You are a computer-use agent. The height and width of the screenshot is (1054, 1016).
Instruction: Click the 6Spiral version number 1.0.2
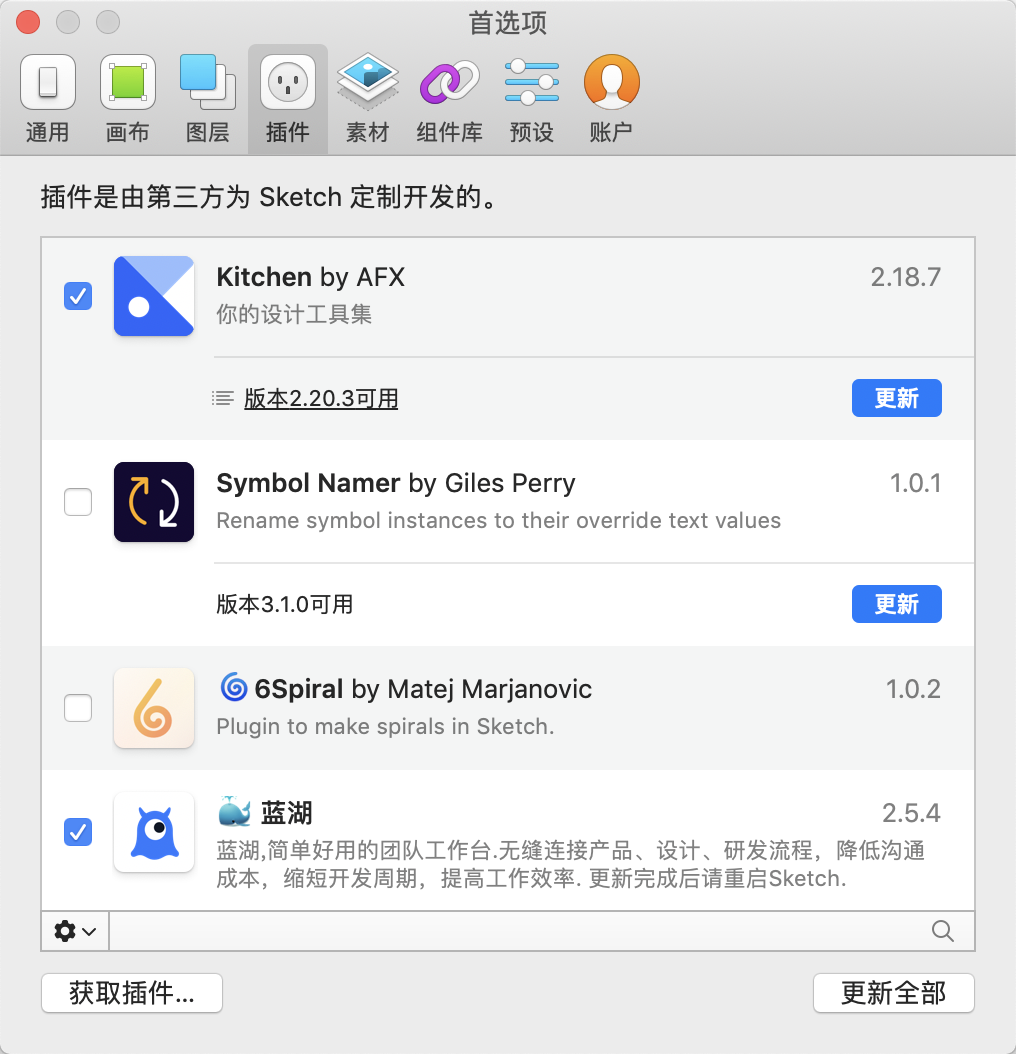point(913,689)
